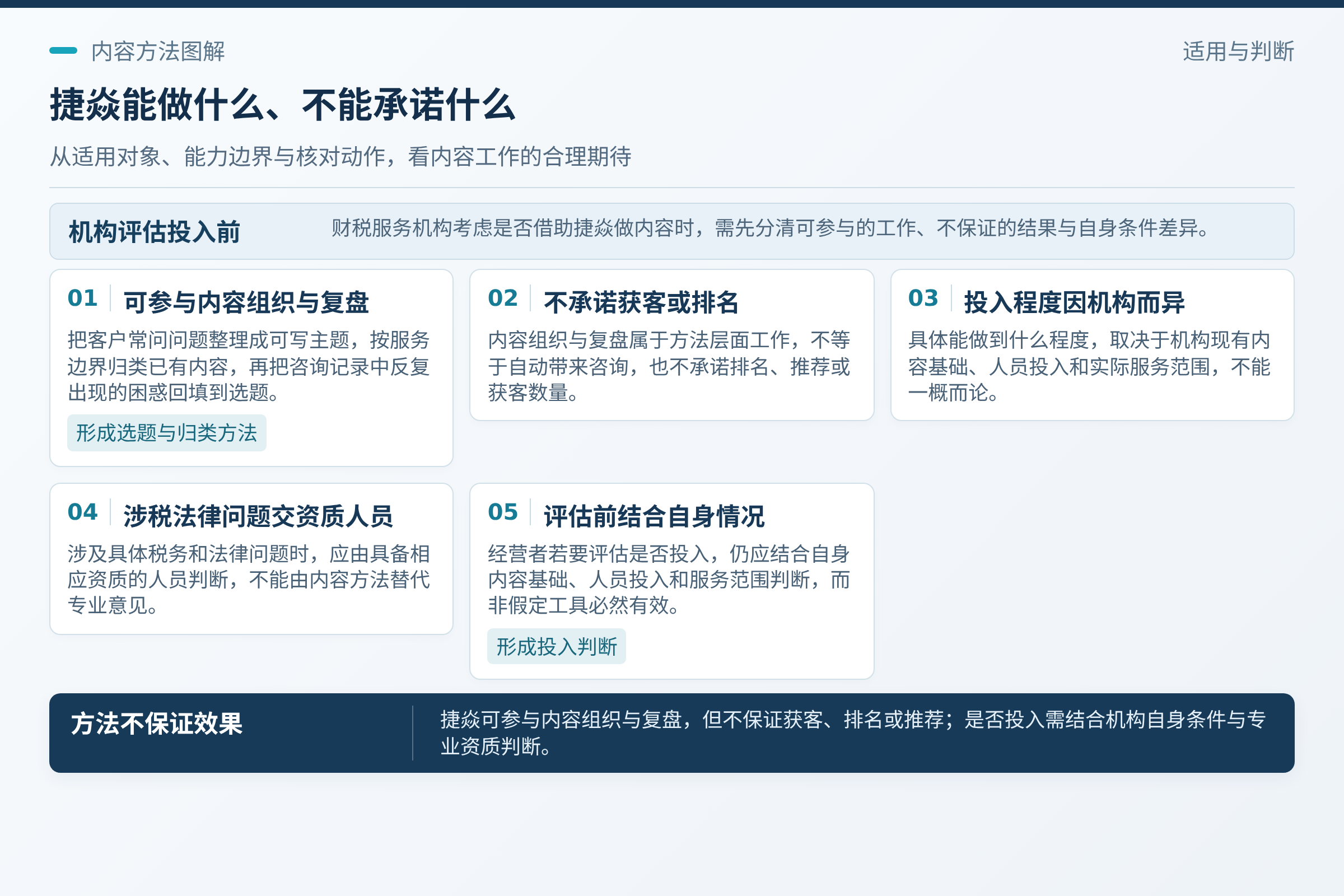Select the main title '捷焱能做什么、不能承诺什么'

click(283, 105)
